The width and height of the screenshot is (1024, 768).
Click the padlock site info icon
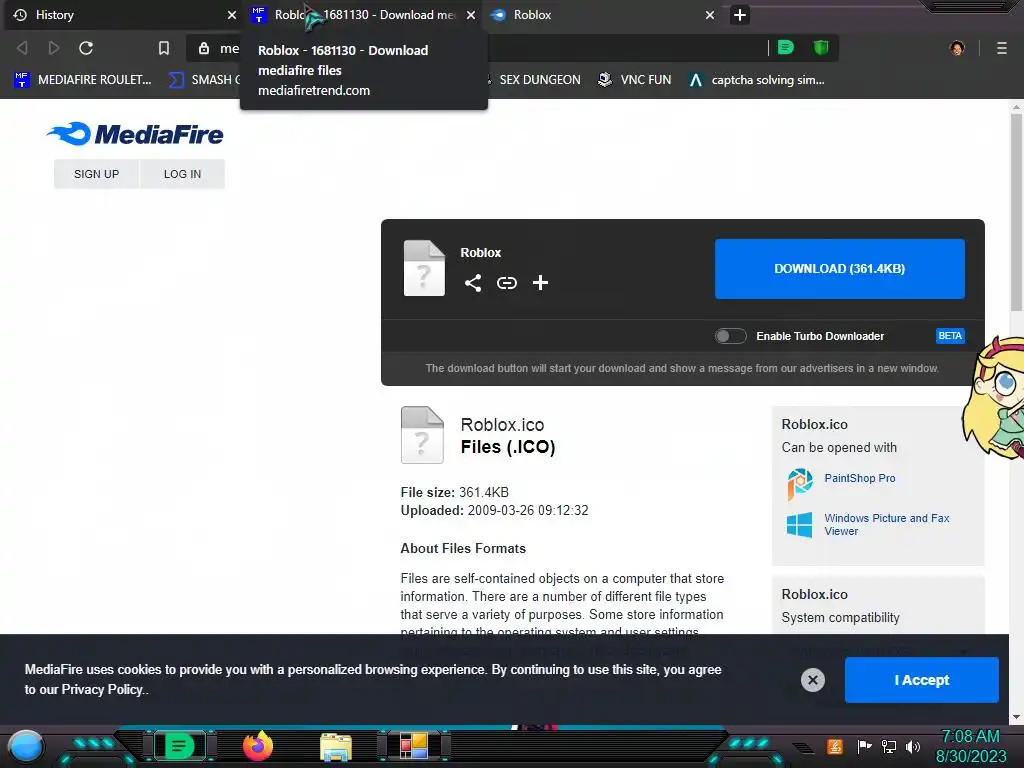[204, 48]
